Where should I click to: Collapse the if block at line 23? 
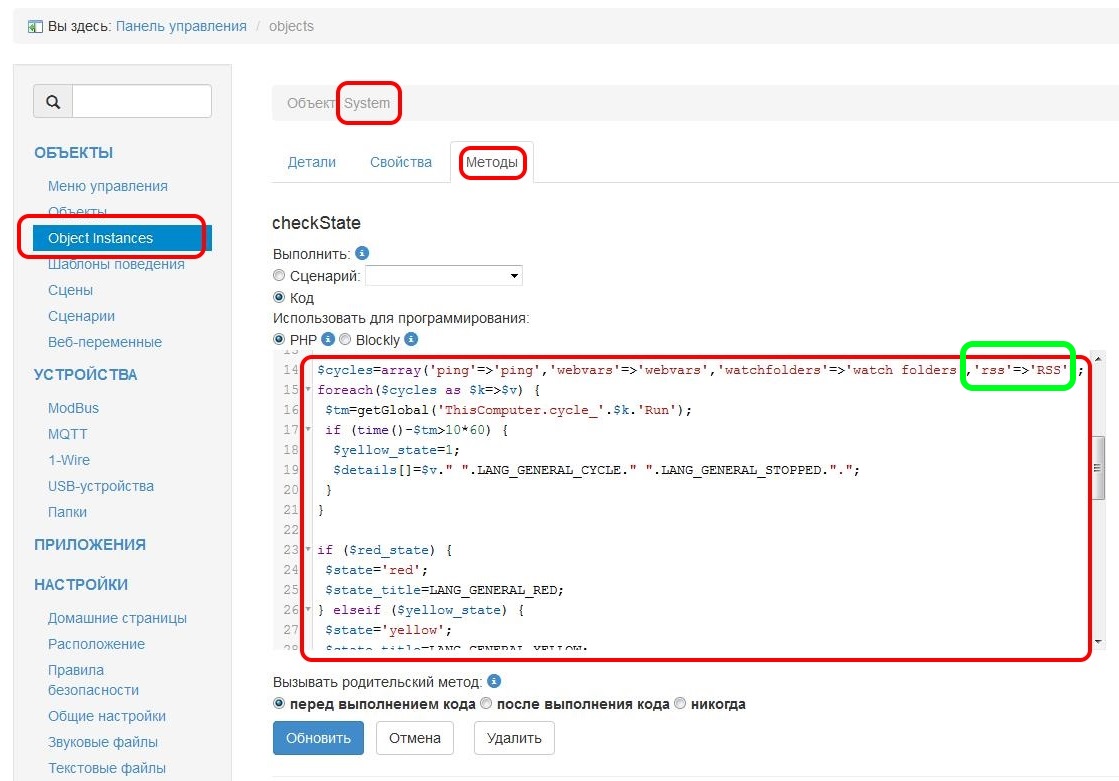(x=308, y=549)
